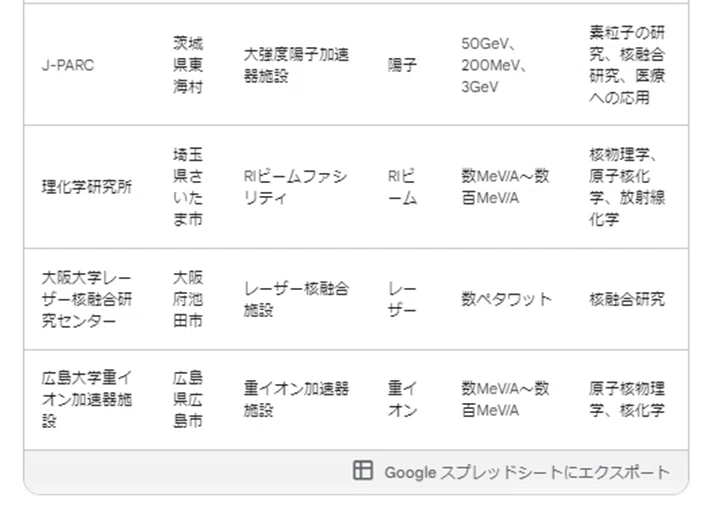Click the 核物理学、原子核化学 cell in the RIKEN row
707x517 pixels.
(627, 187)
